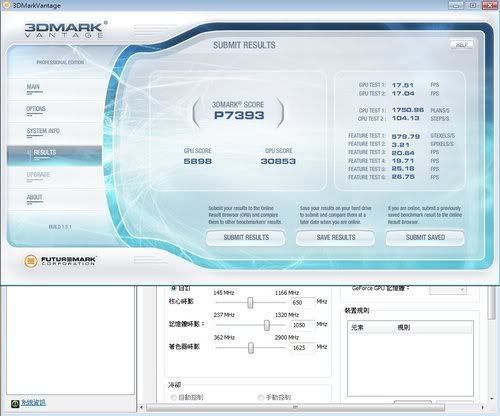
Task: Click the GPU TEST 1 value 17.51
Action: tap(403, 85)
